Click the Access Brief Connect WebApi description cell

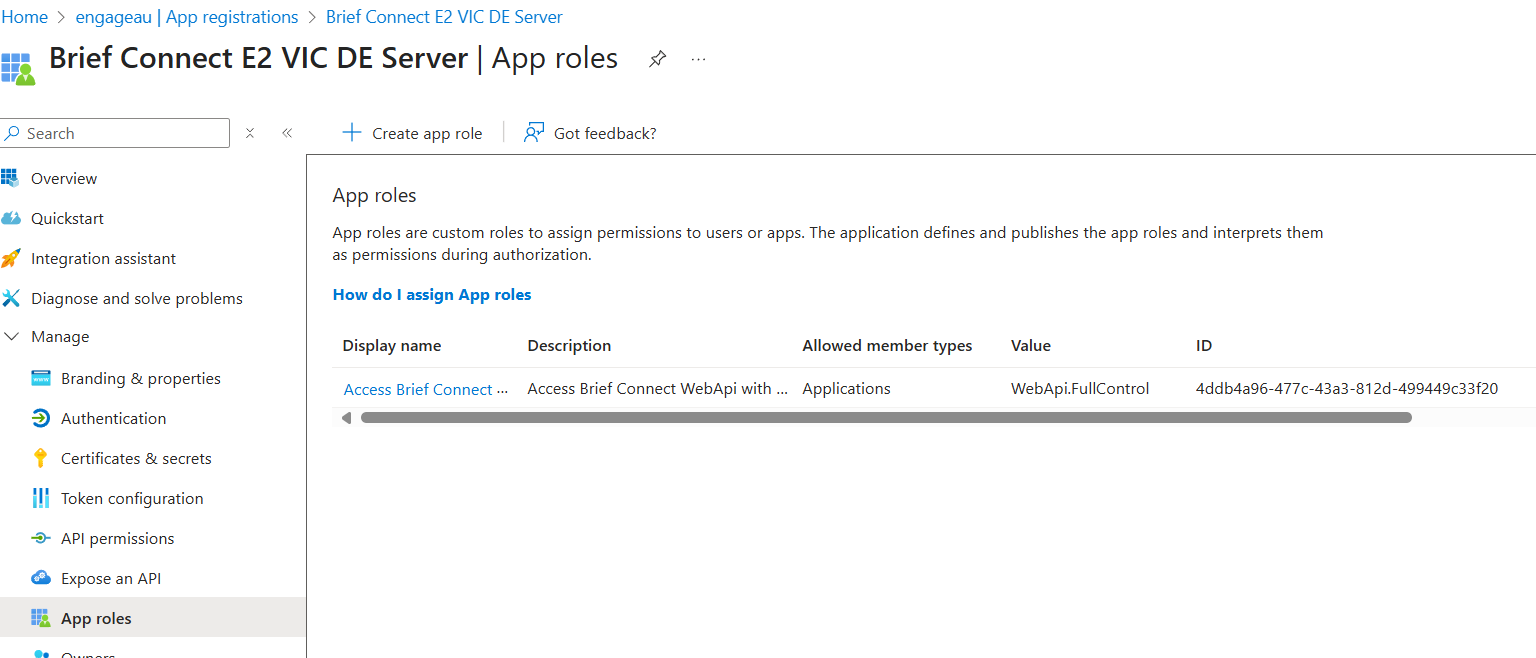click(x=657, y=388)
